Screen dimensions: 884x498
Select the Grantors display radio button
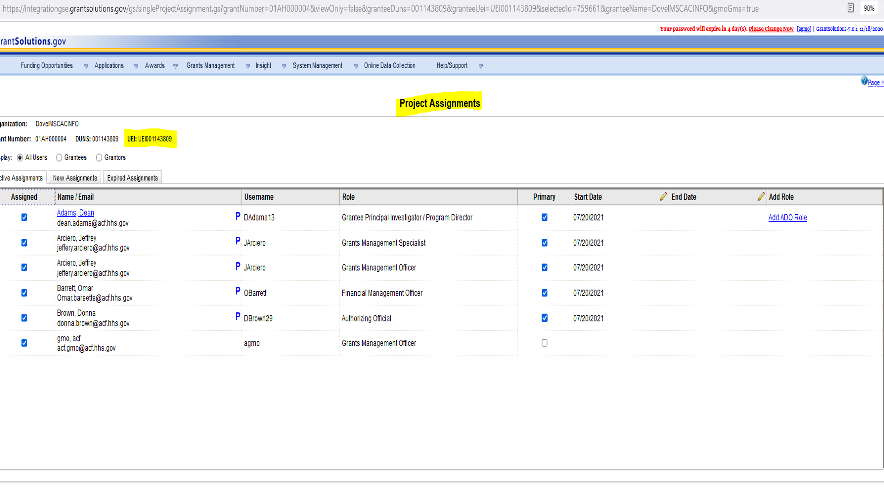point(99,157)
